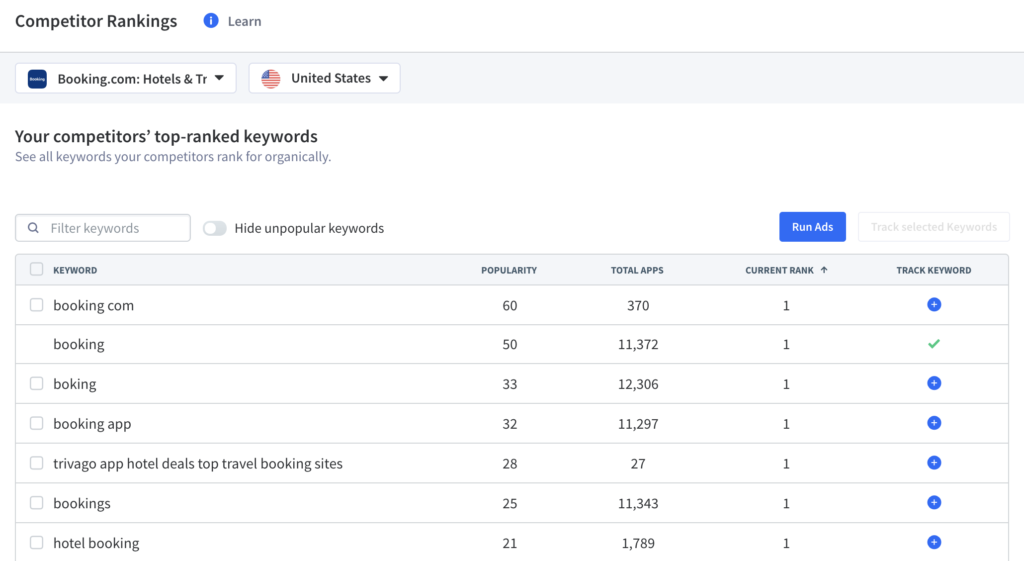Check the booking app row checkbox

[37, 423]
